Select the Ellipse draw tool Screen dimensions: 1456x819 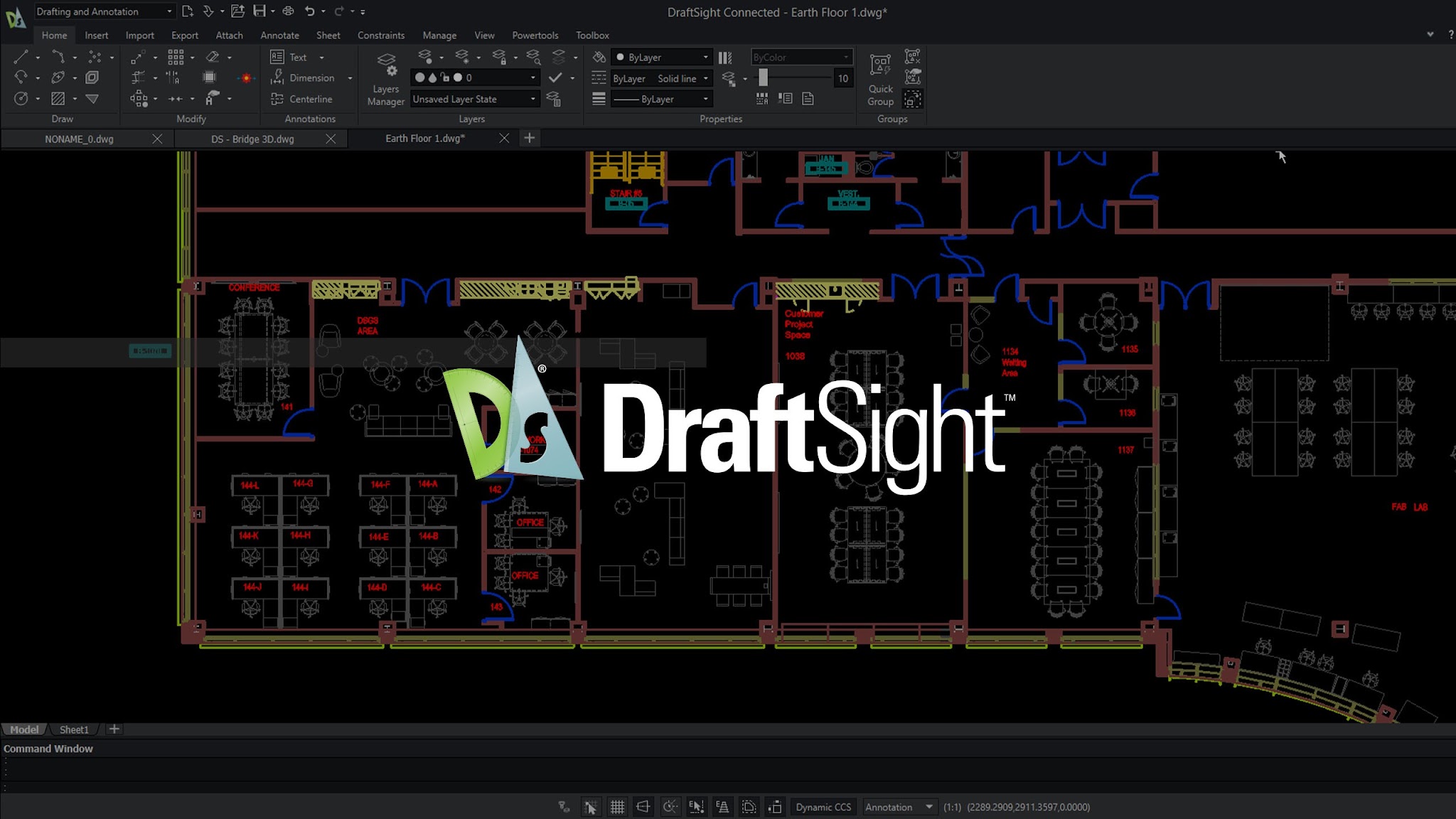tap(58, 77)
